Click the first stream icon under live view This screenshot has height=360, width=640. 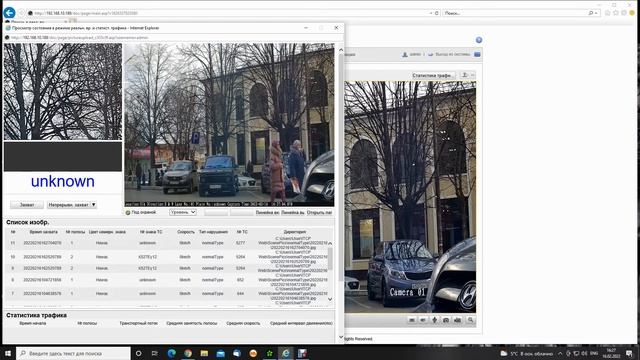(411, 320)
